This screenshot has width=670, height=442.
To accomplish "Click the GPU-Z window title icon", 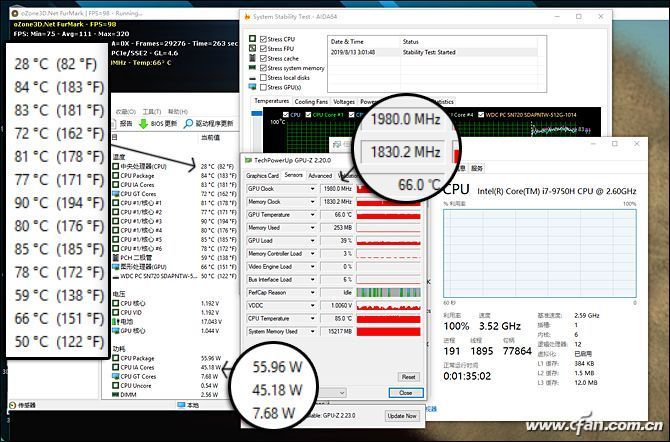I will [248, 160].
